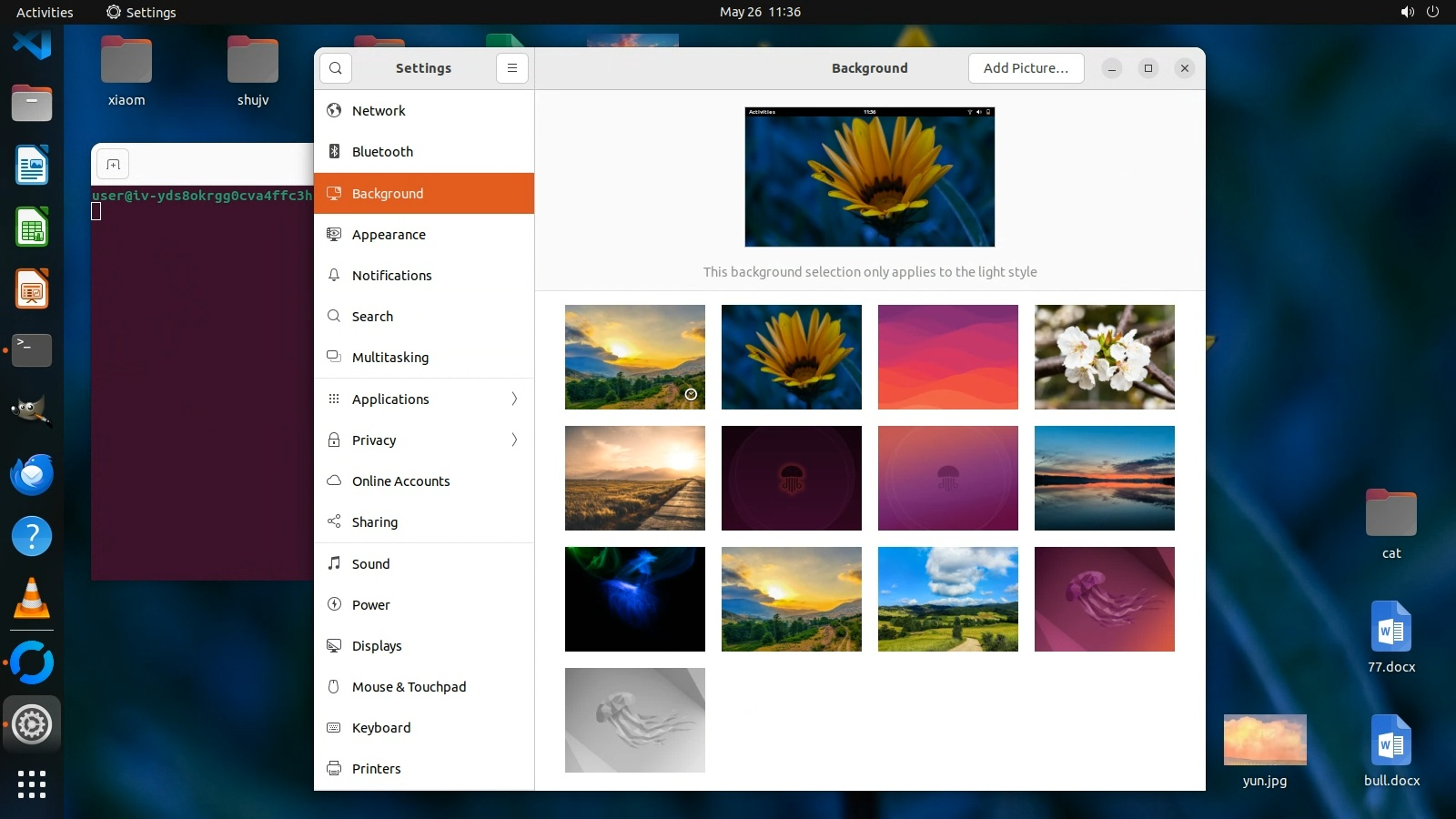Choose the grey jellyfish wallpaper
Viewport: 1456px width, 819px height.
click(634, 720)
